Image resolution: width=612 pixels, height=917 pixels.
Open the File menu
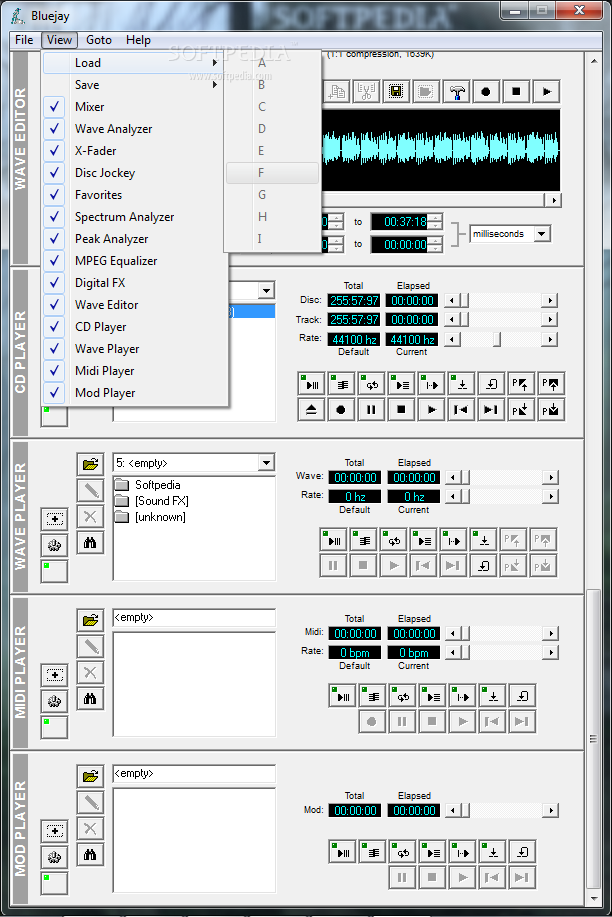[24, 40]
